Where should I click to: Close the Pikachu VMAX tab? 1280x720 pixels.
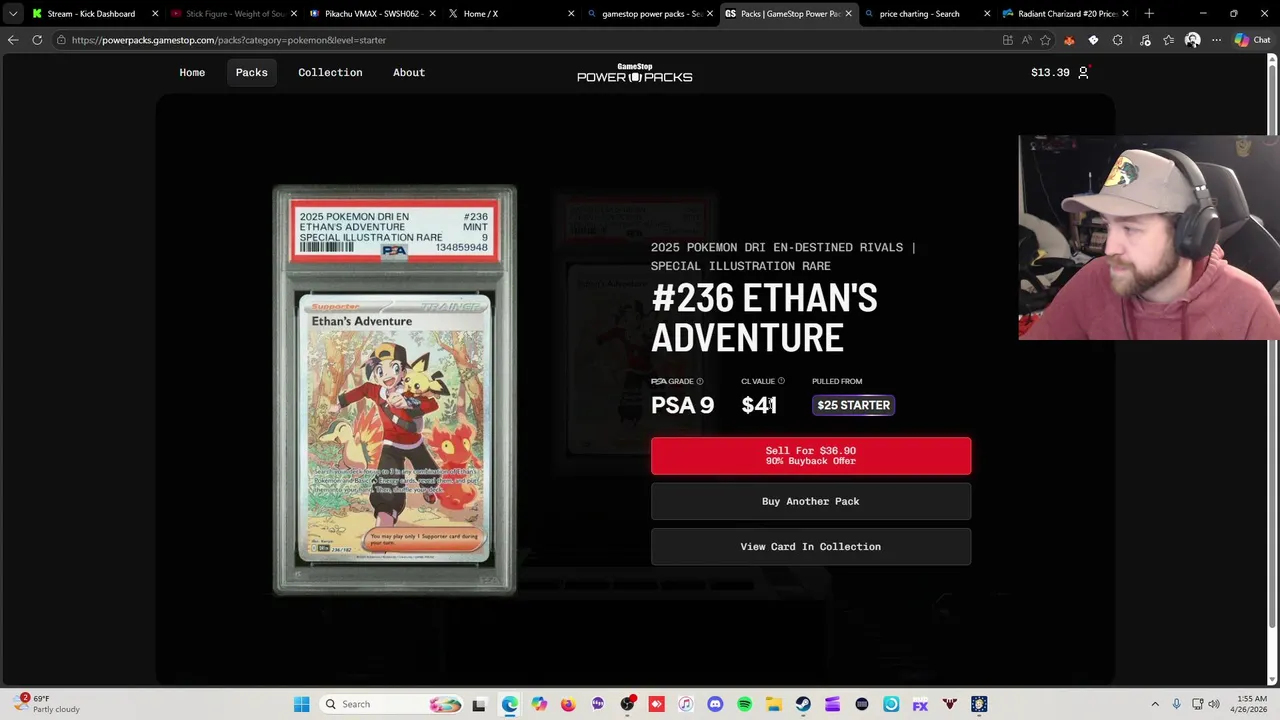[x=432, y=14]
